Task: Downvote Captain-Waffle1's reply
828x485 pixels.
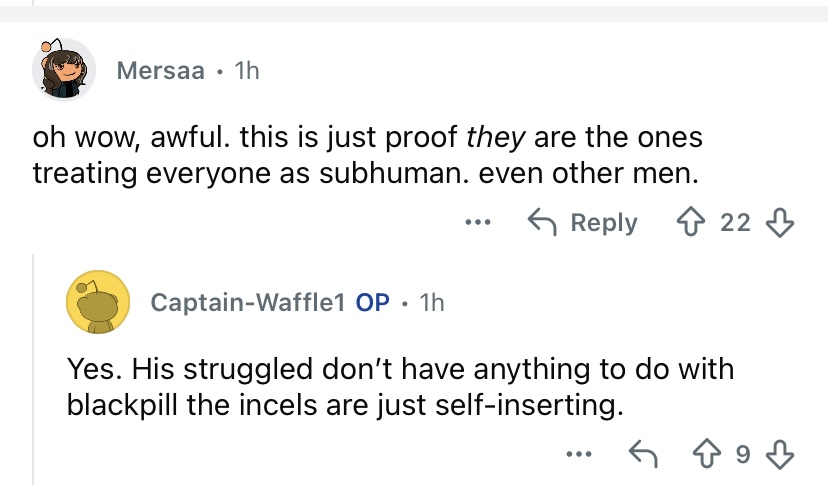Action: [777, 455]
